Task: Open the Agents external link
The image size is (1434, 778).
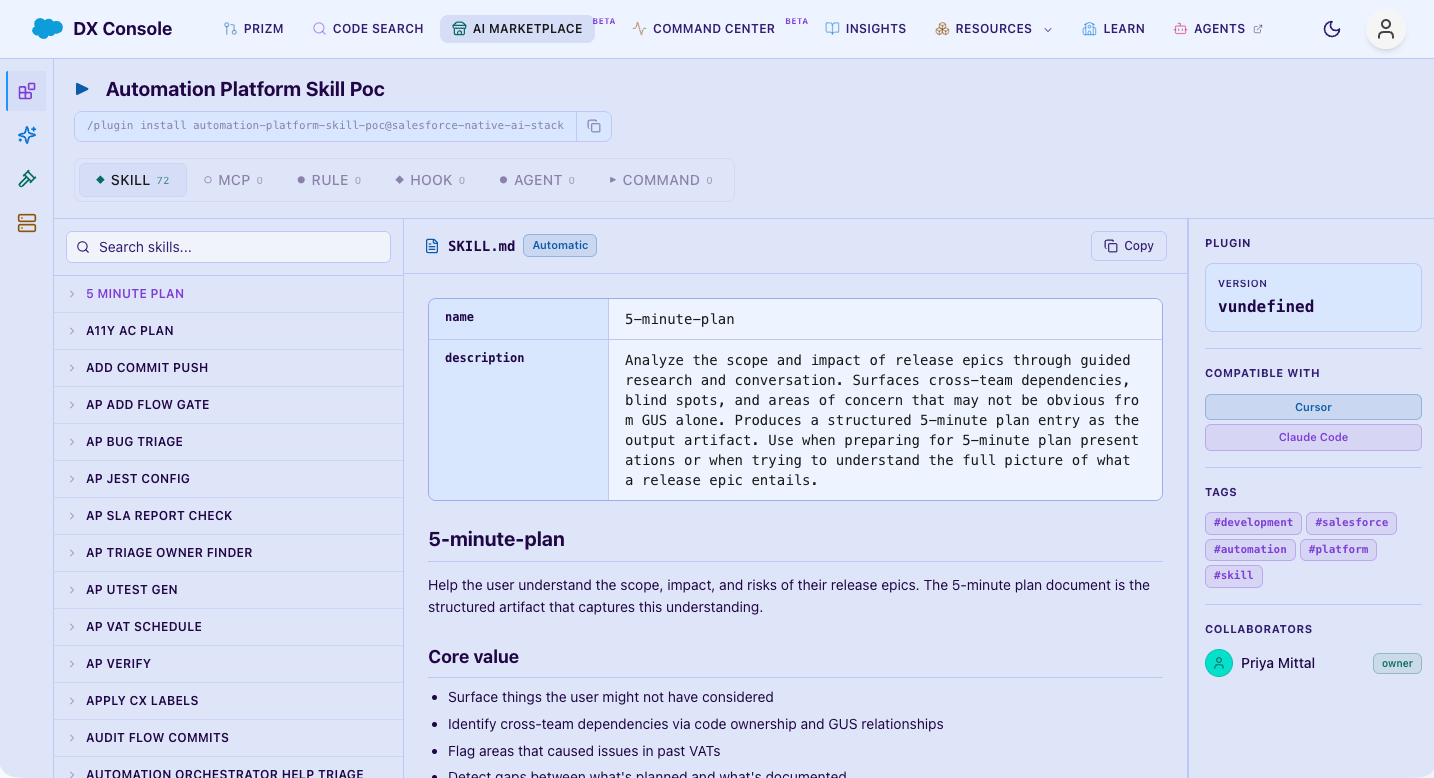Action: [1217, 29]
